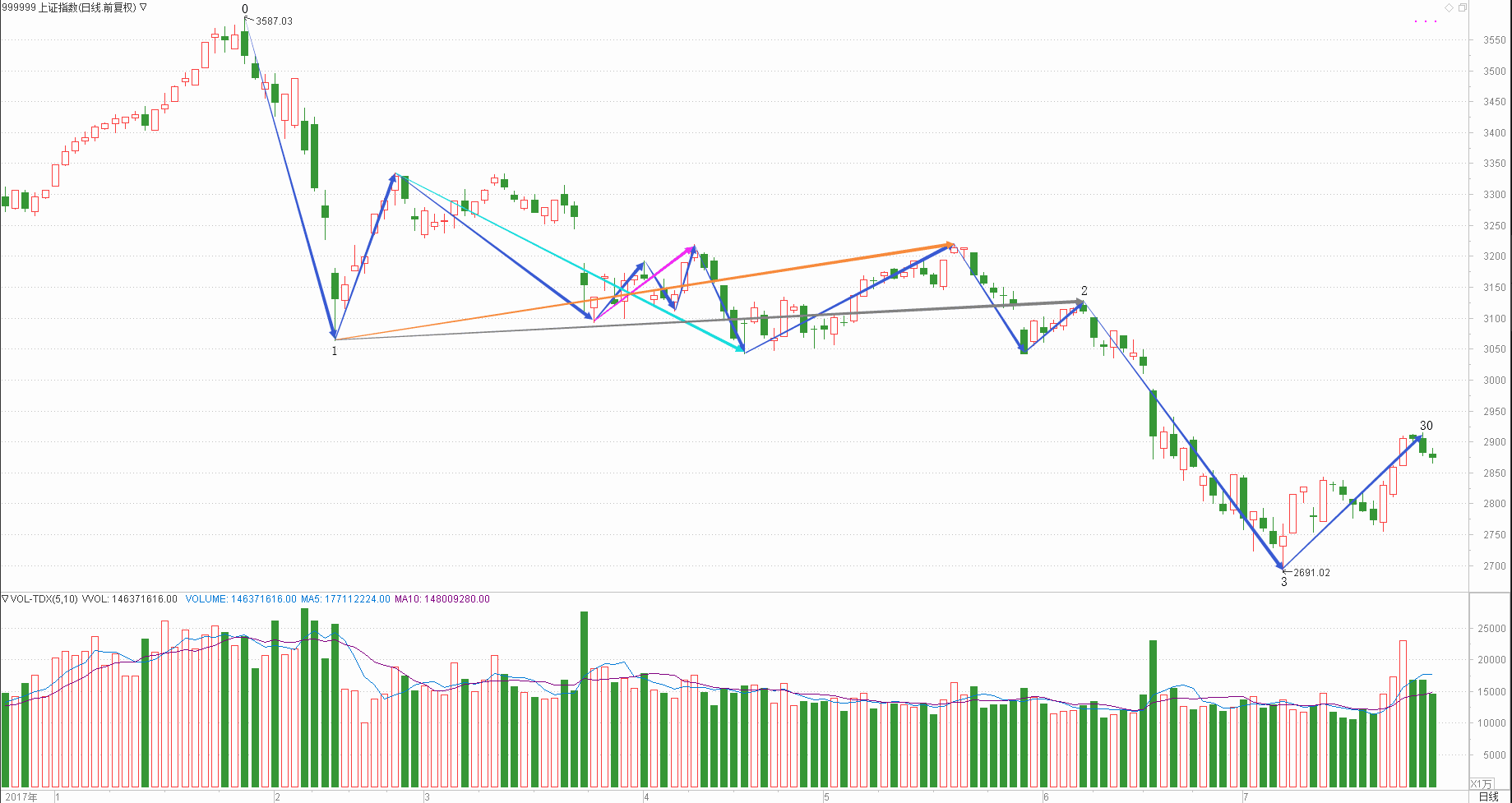This screenshot has height=803, width=1512.
Task: Click the X1万 volume unit label
Action: (x=1481, y=783)
